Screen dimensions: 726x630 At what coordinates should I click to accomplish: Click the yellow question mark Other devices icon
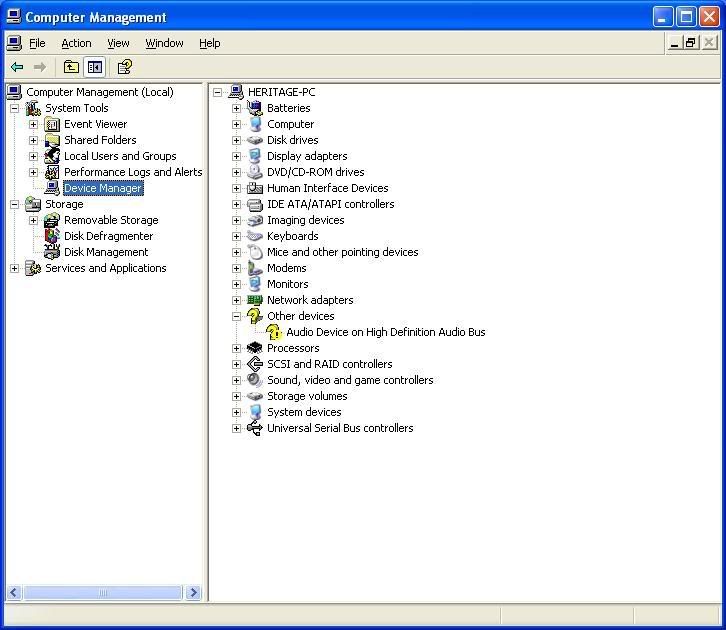255,316
